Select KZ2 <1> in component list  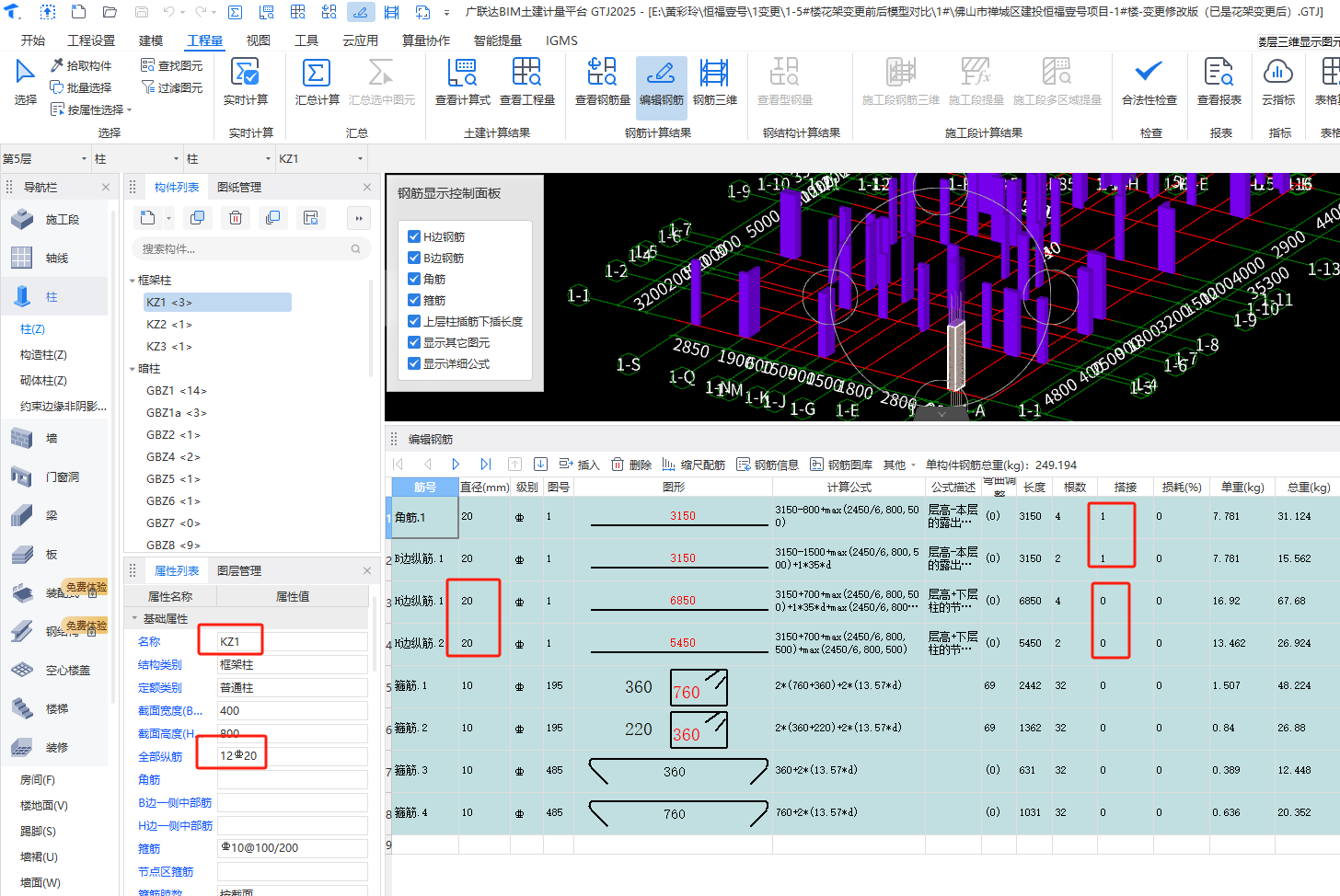[169, 325]
